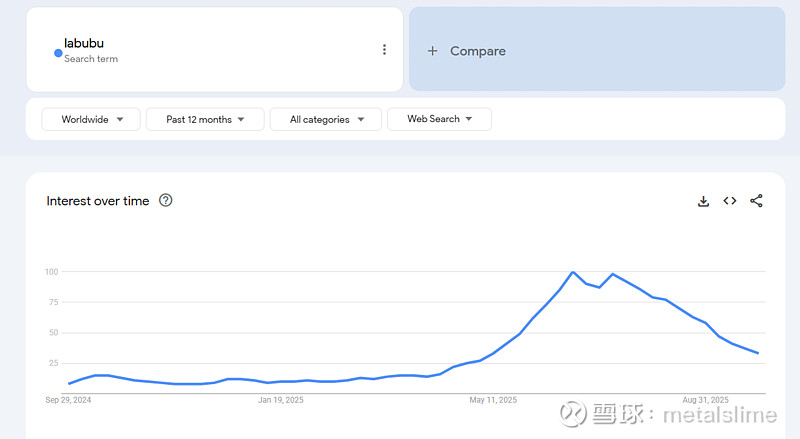
Task: Click the Compare button to add a term
Action: click(477, 51)
